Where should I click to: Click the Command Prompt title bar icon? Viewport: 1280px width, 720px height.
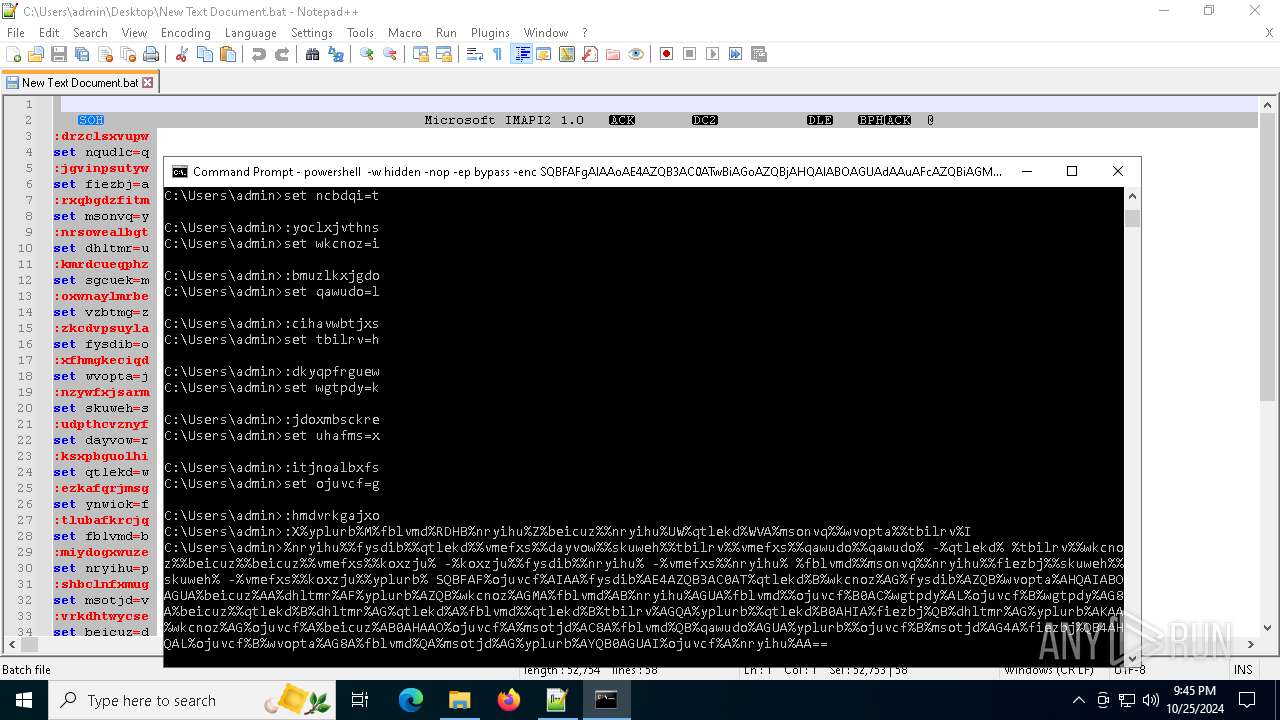pyautogui.click(x=180, y=171)
